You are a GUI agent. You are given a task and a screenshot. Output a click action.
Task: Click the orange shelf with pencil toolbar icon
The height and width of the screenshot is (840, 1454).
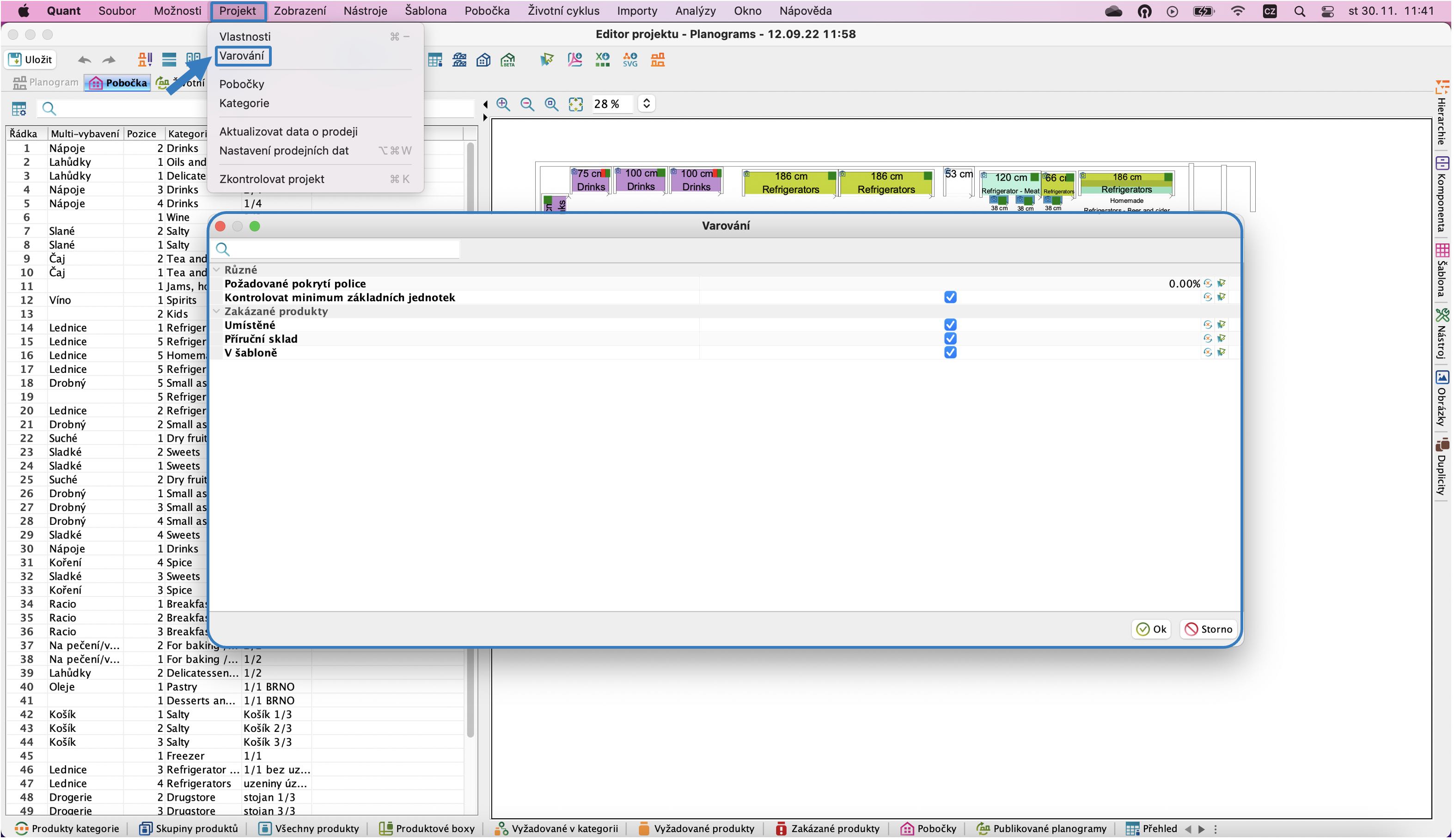(145, 60)
